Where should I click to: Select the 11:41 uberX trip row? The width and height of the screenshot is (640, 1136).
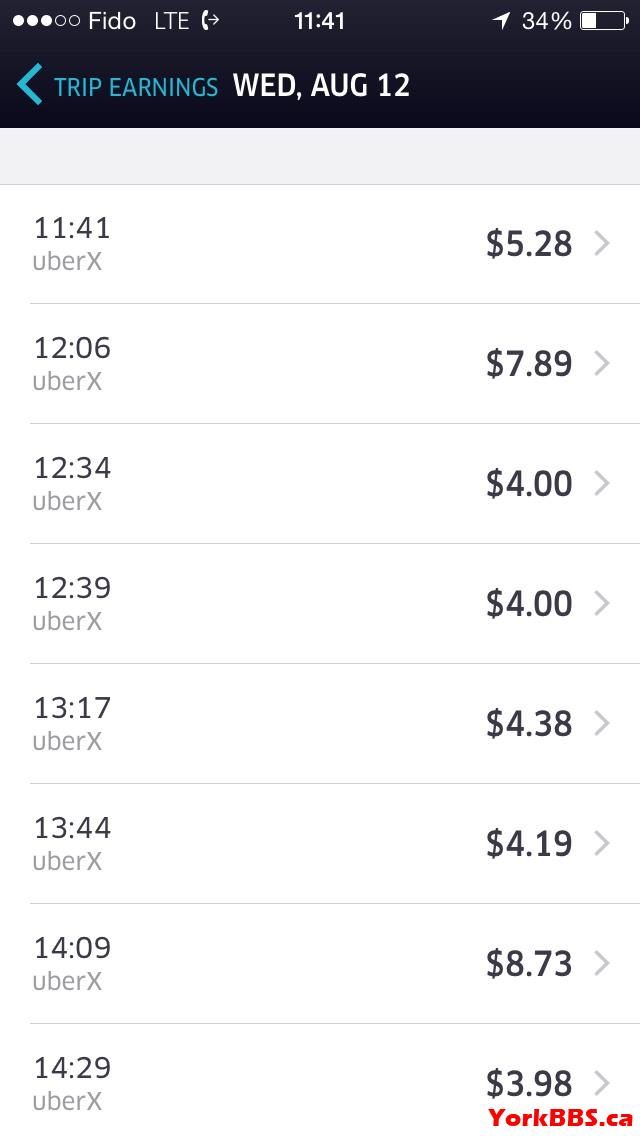tap(320, 244)
